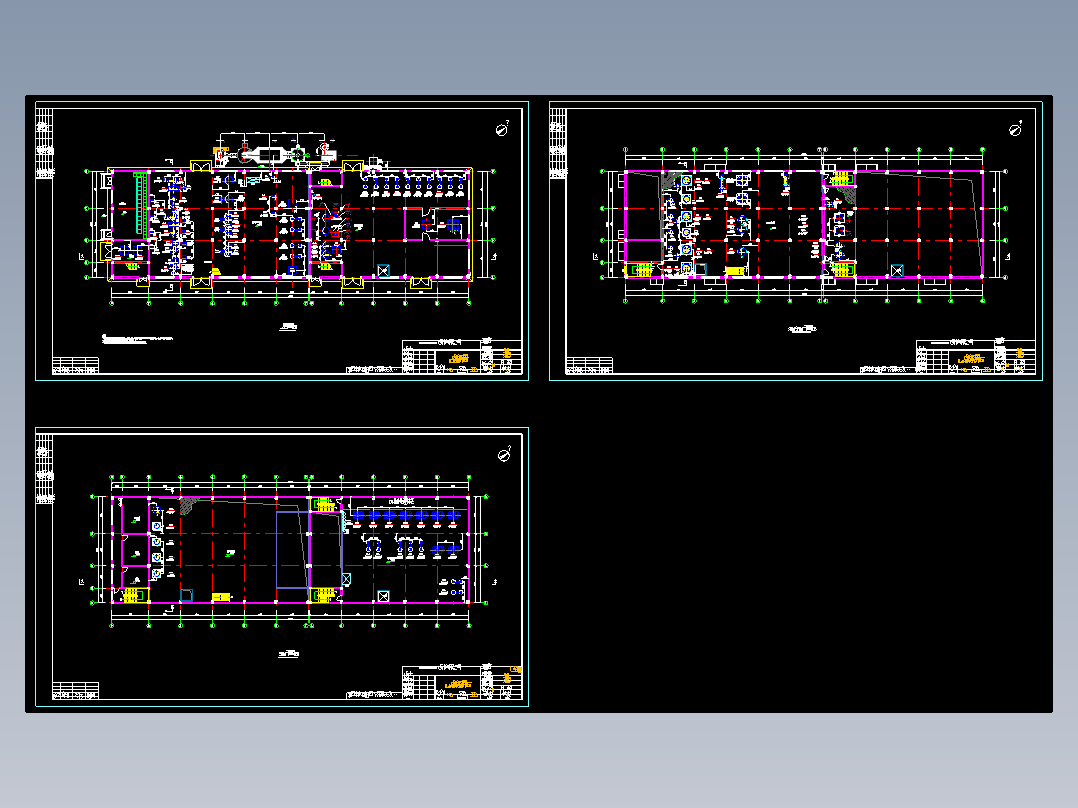The image size is (1078, 808).
Task: Click title block of bottom-left sheet
Action: (461, 682)
